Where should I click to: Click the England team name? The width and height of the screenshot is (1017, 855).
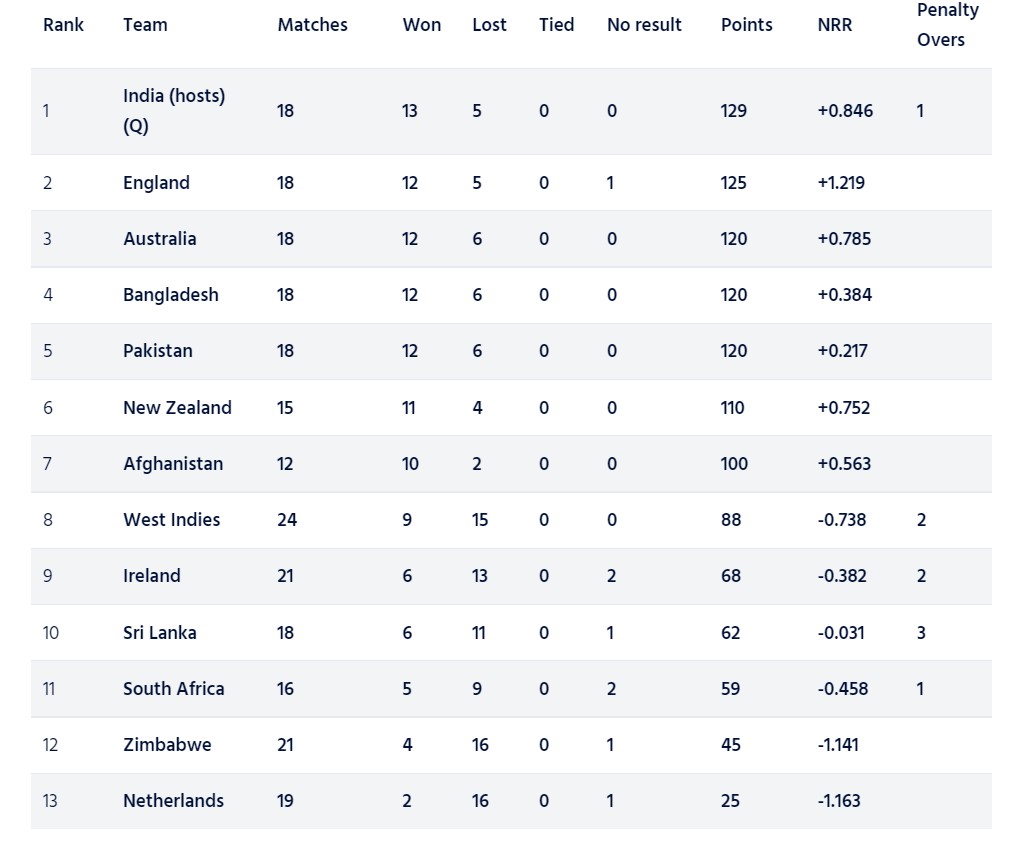[x=156, y=183]
